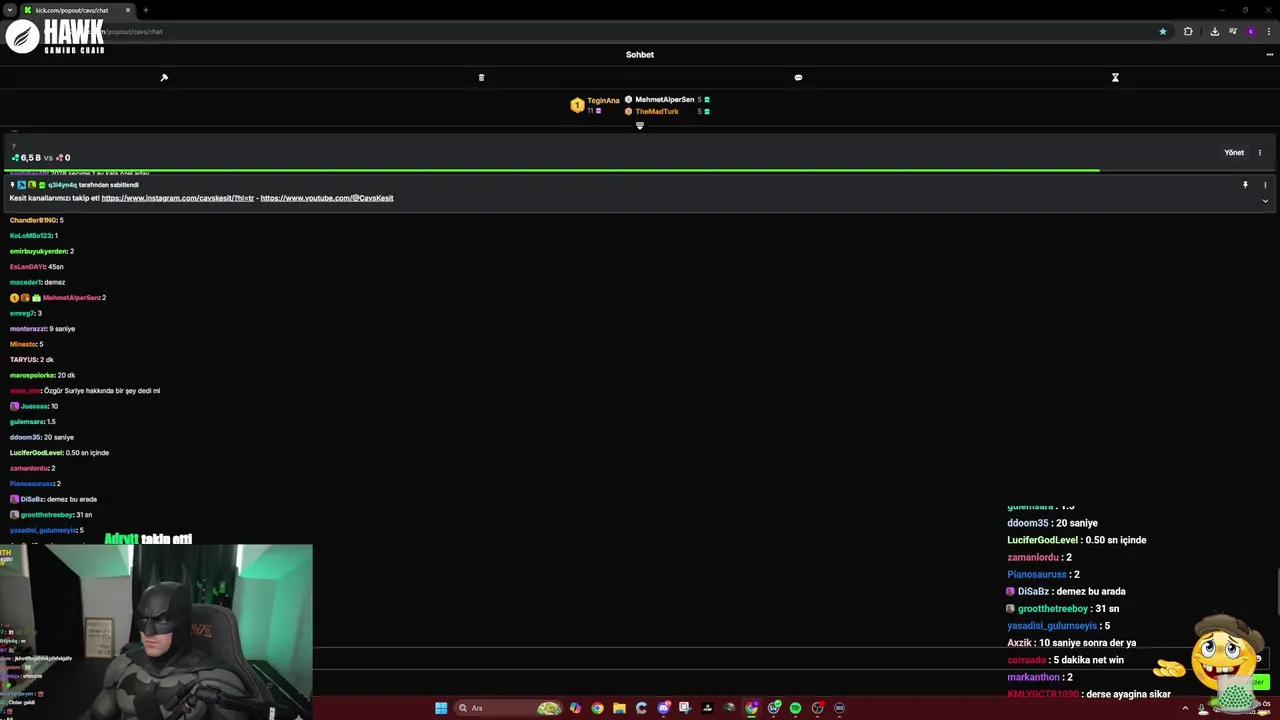The height and width of the screenshot is (720, 1280).
Task: Open the Windows Start menu
Action: tap(441, 708)
